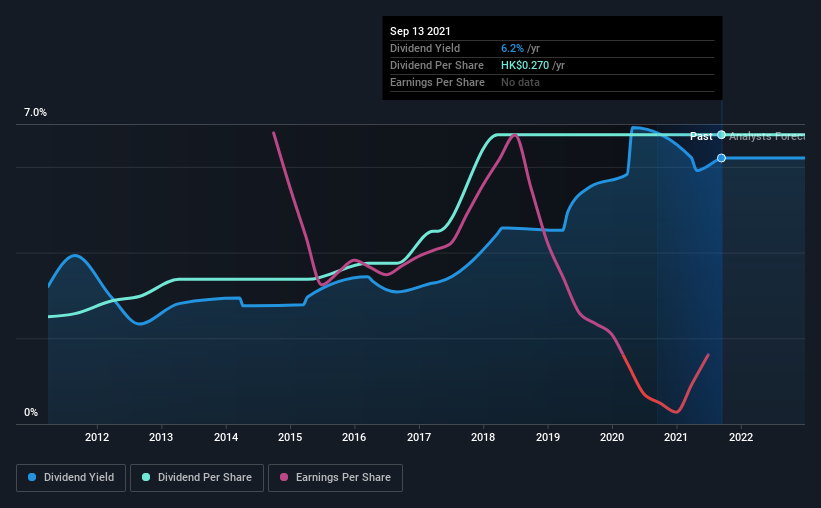
Task: Click the 6.2% dividend yield value in tooltip
Action: coord(512,48)
